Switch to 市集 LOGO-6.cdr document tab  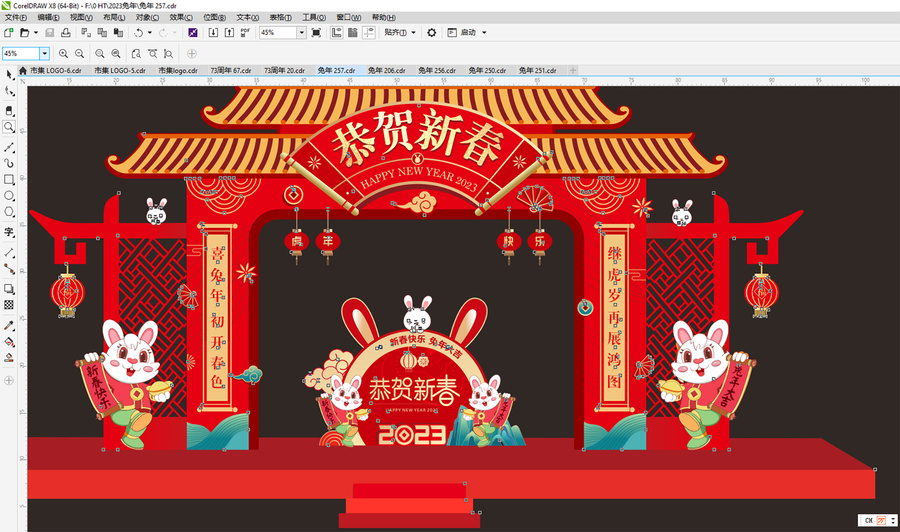point(56,70)
